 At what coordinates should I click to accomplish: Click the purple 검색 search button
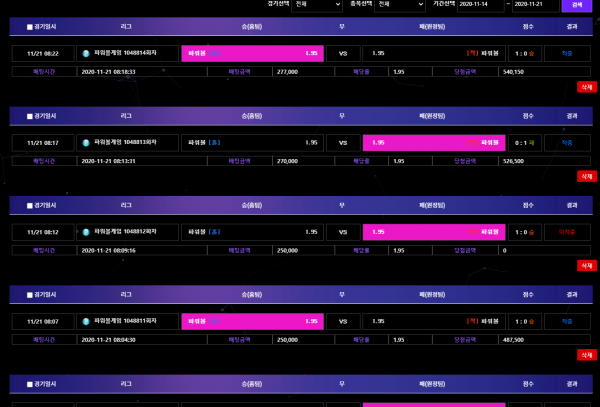click(577, 5)
